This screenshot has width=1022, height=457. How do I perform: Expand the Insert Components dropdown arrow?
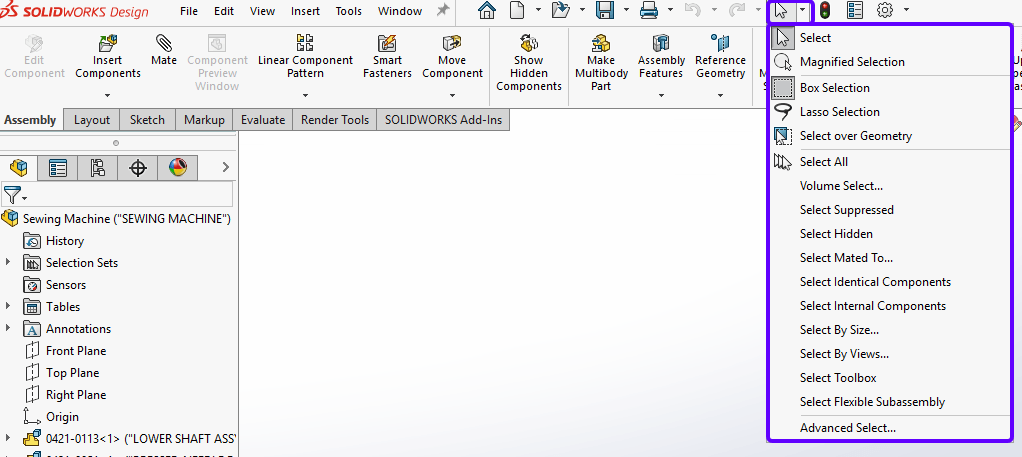108,95
